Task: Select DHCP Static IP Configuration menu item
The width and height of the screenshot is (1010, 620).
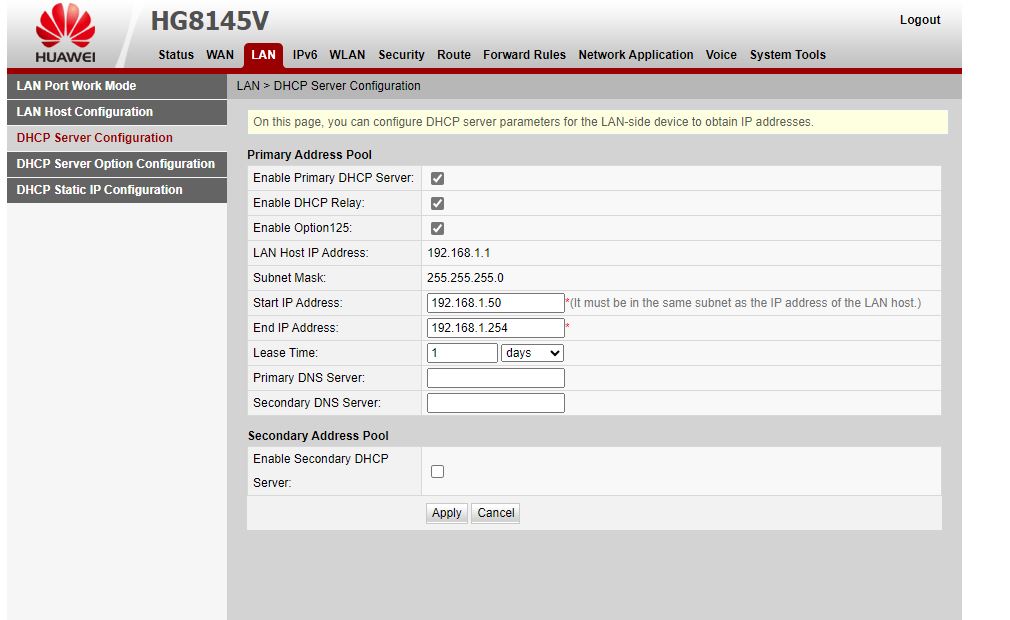Action: [x=100, y=190]
